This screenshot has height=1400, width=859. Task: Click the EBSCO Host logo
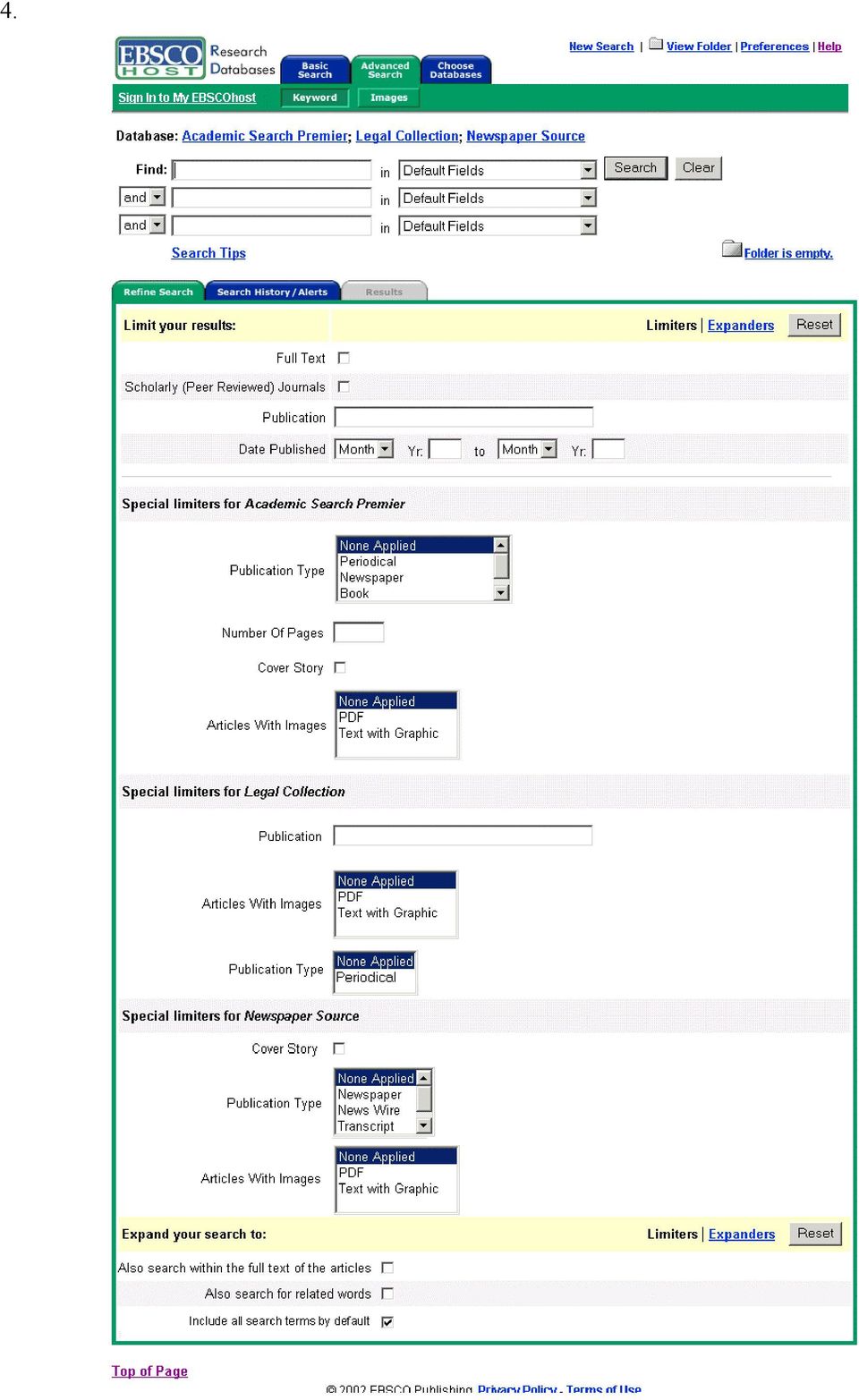click(x=160, y=58)
